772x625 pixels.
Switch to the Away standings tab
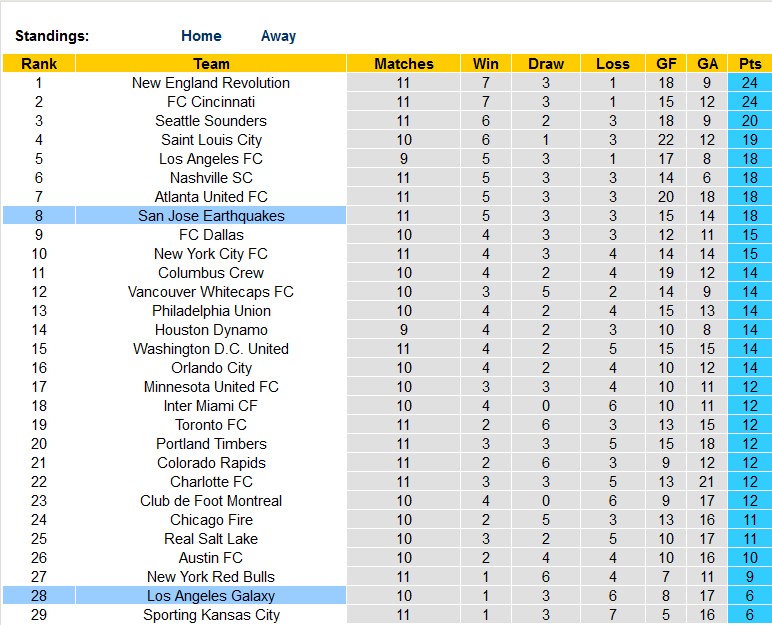[278, 36]
